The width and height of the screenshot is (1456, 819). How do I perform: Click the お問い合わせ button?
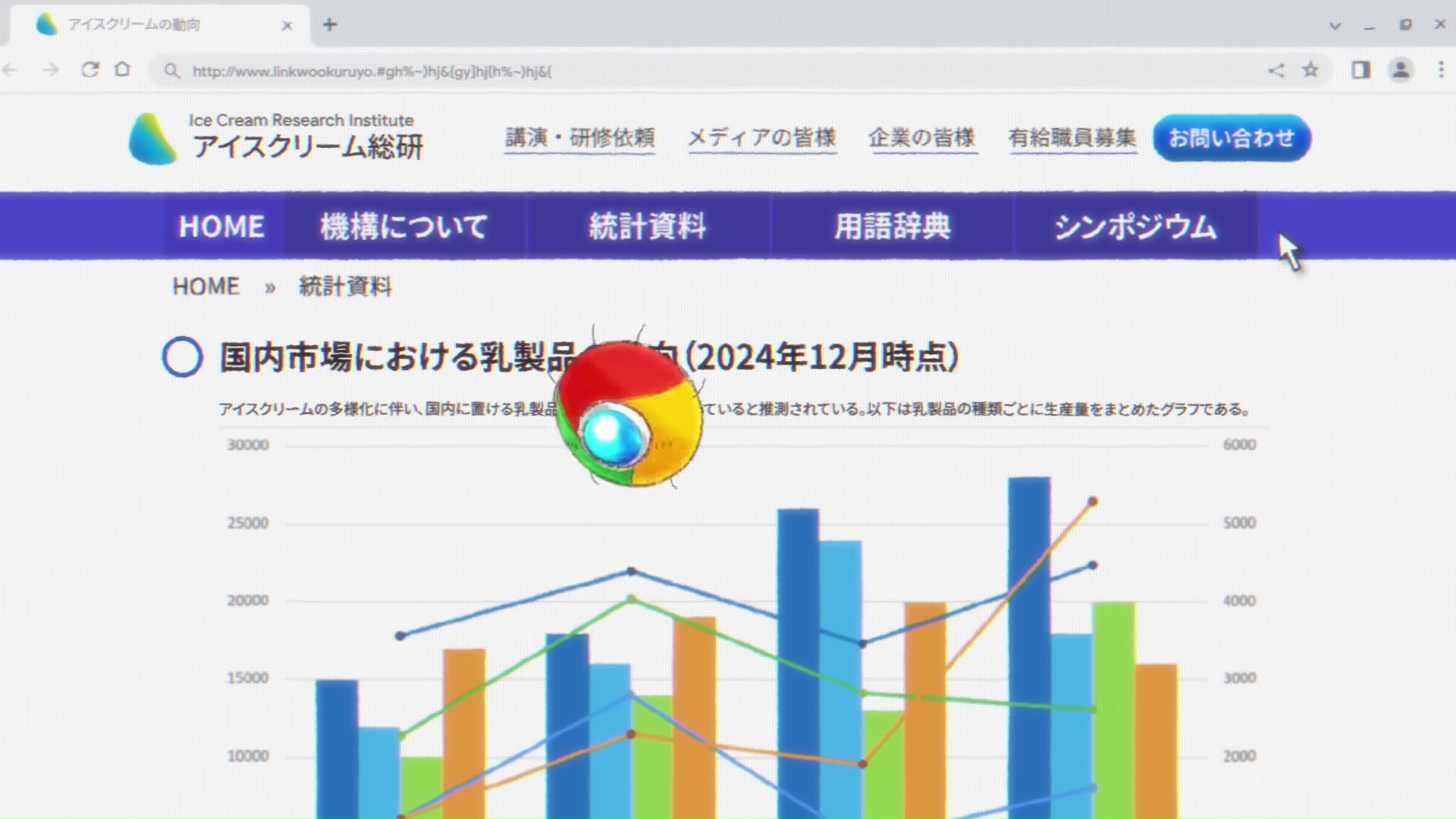pyautogui.click(x=1232, y=138)
